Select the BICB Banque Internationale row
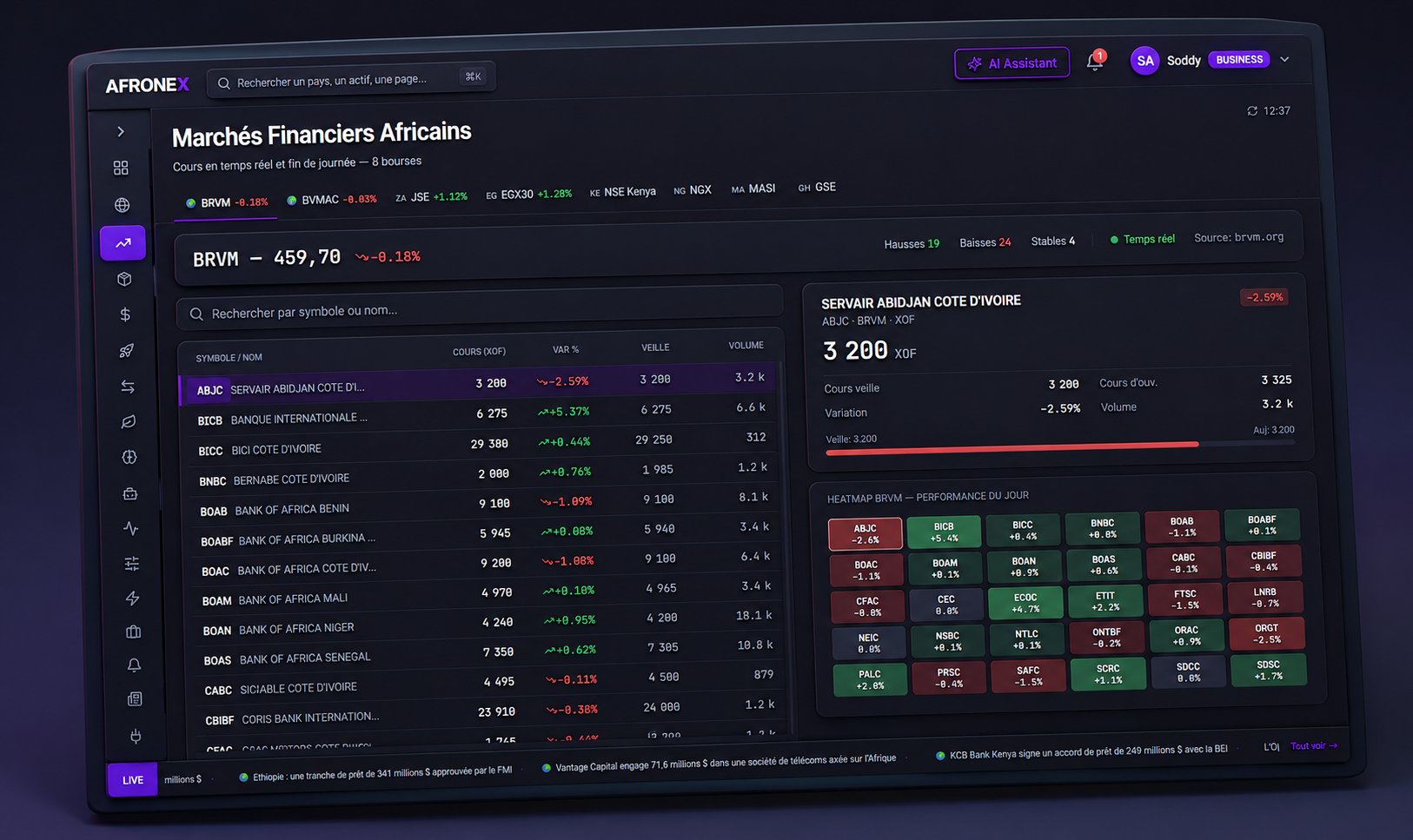This screenshot has height=840, width=1413. coord(481,414)
